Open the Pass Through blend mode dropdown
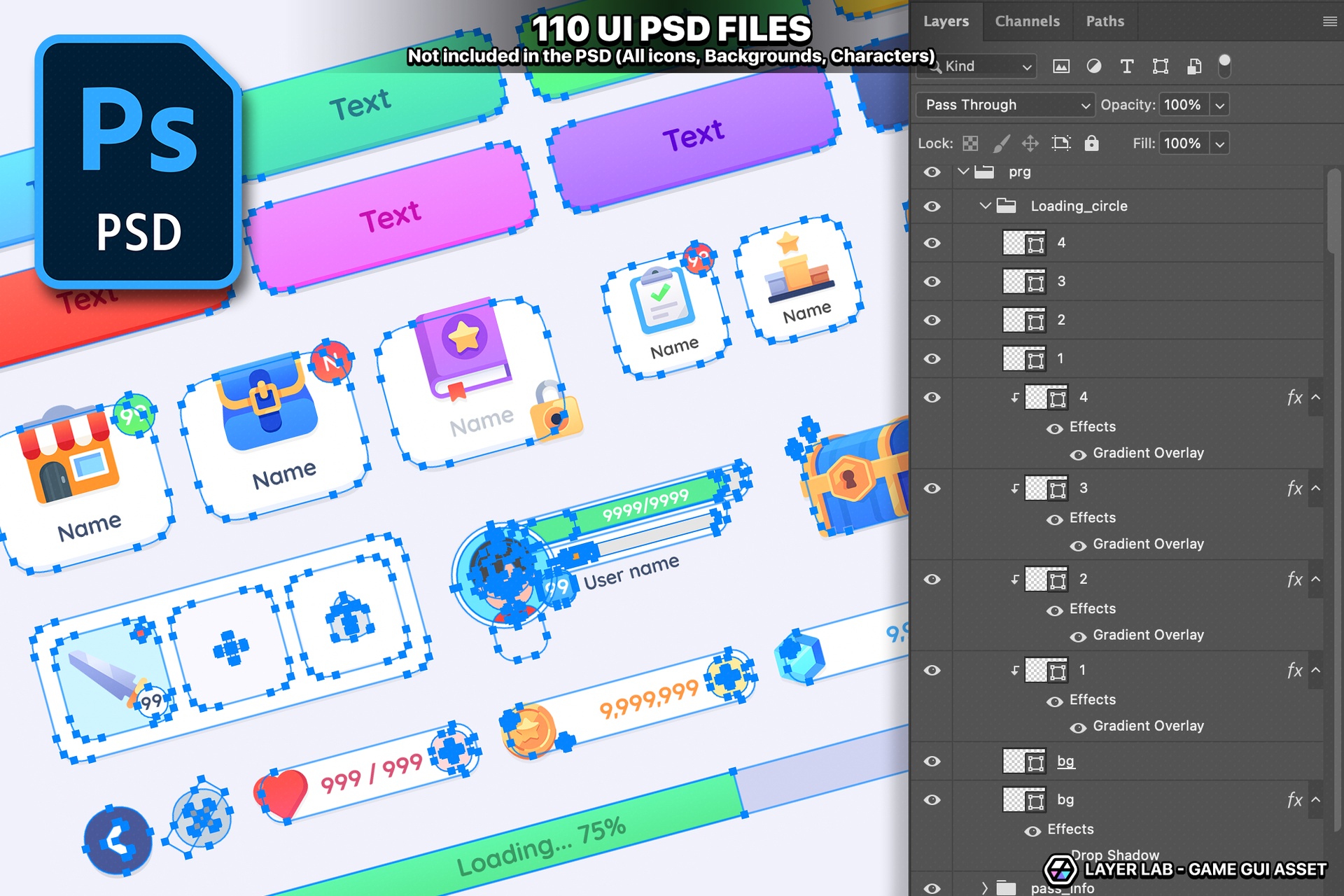 [x=1005, y=105]
